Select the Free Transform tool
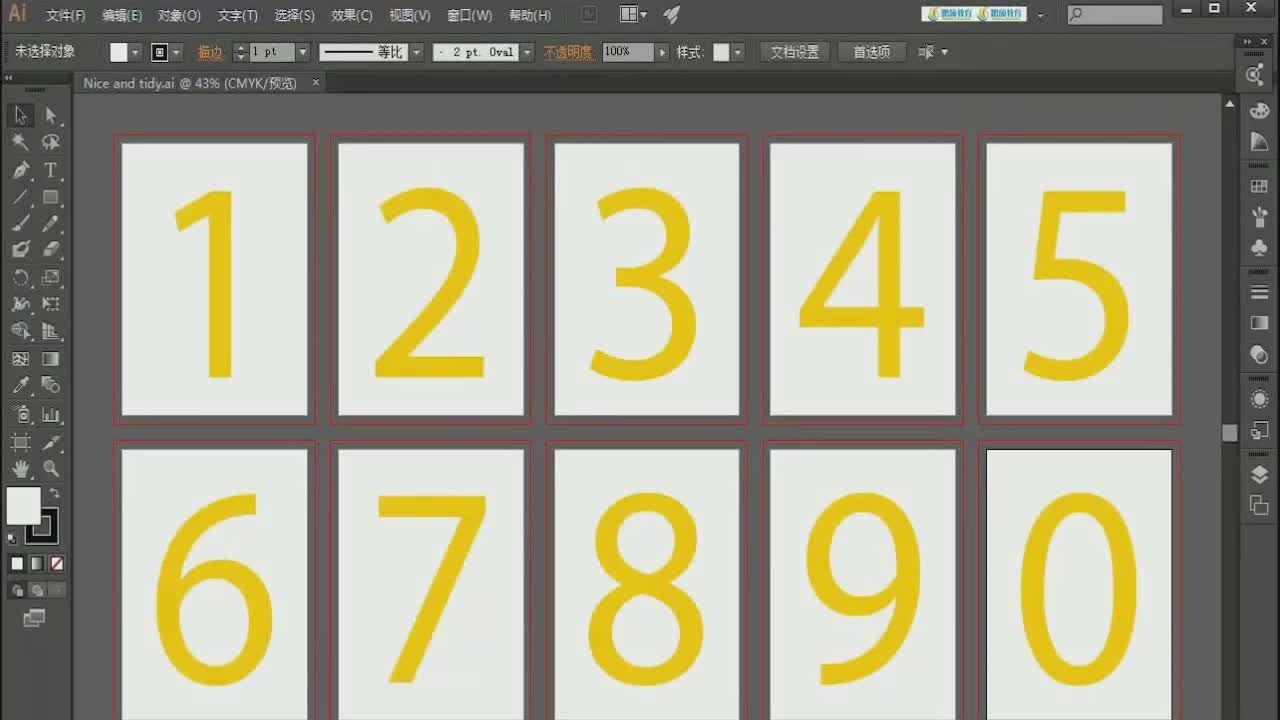 point(51,304)
